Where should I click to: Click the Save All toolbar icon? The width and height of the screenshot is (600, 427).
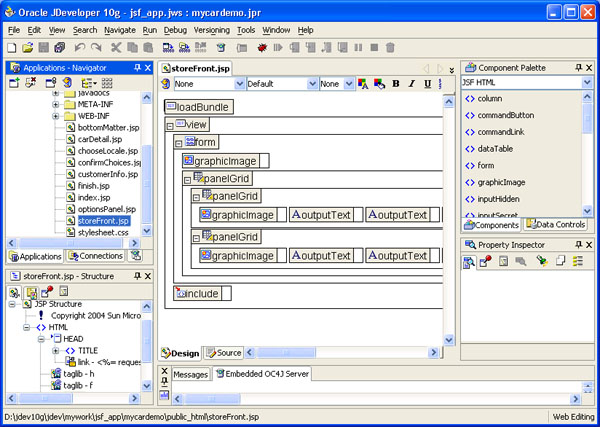[60, 48]
